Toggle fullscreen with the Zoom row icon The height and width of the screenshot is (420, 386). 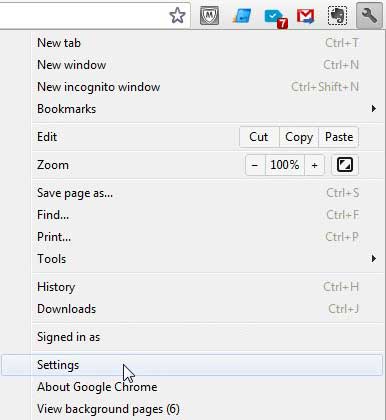pos(345,165)
